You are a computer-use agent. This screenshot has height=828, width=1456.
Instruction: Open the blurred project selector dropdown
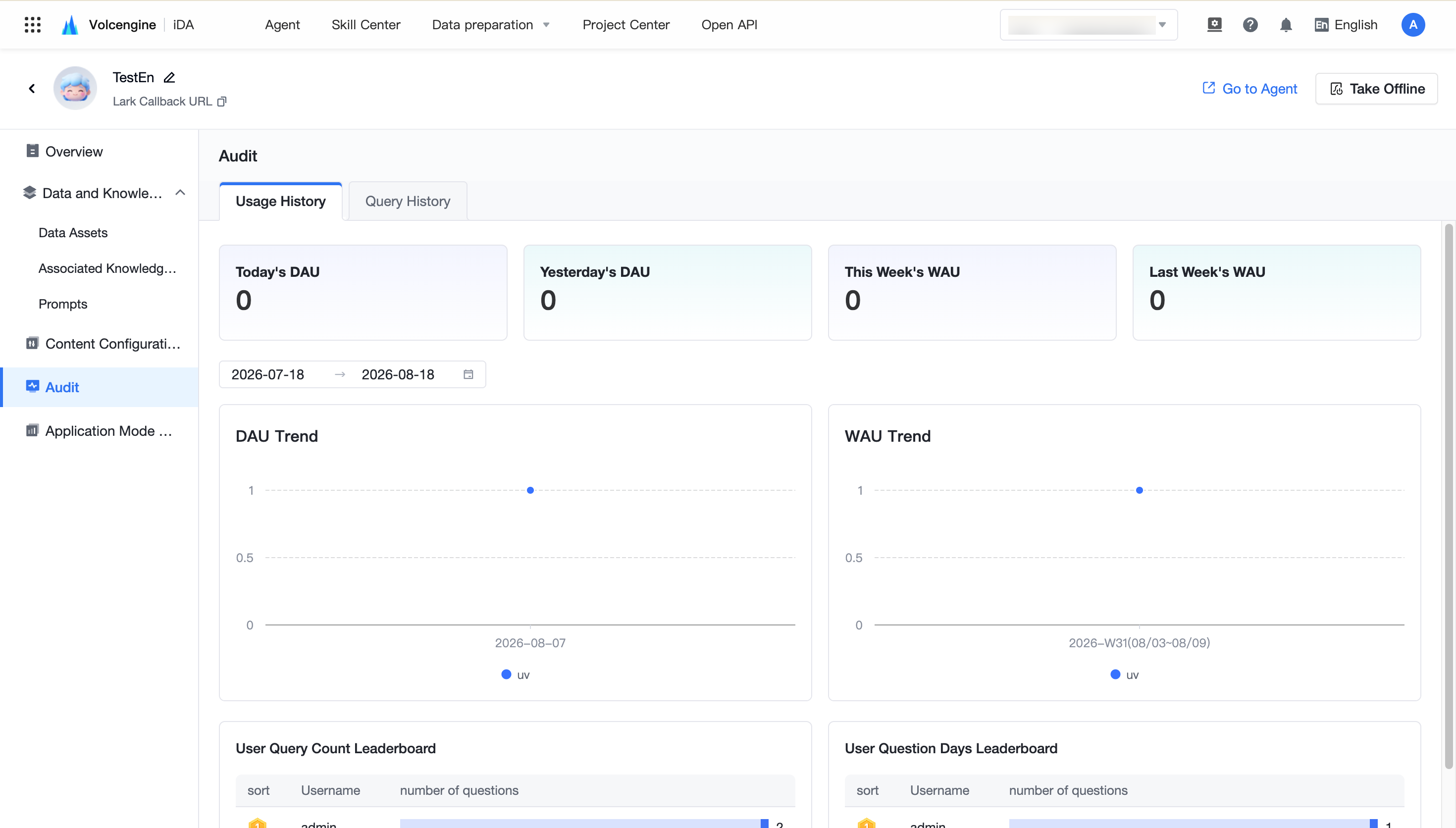(1088, 24)
